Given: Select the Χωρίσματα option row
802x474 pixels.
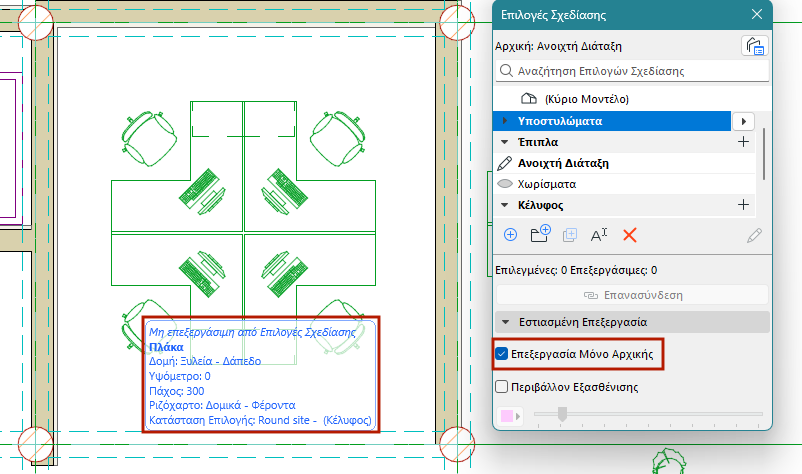Looking at the screenshot, I should 624,184.
